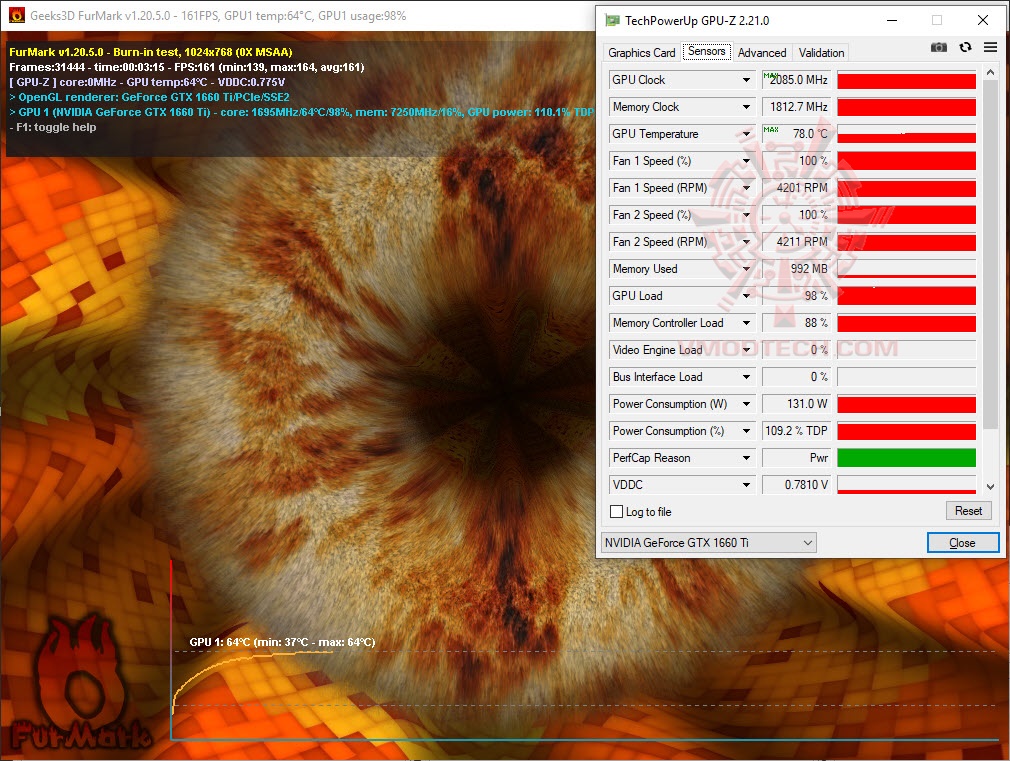
Task: Click the GPU Clock red history graph
Action: [906, 81]
